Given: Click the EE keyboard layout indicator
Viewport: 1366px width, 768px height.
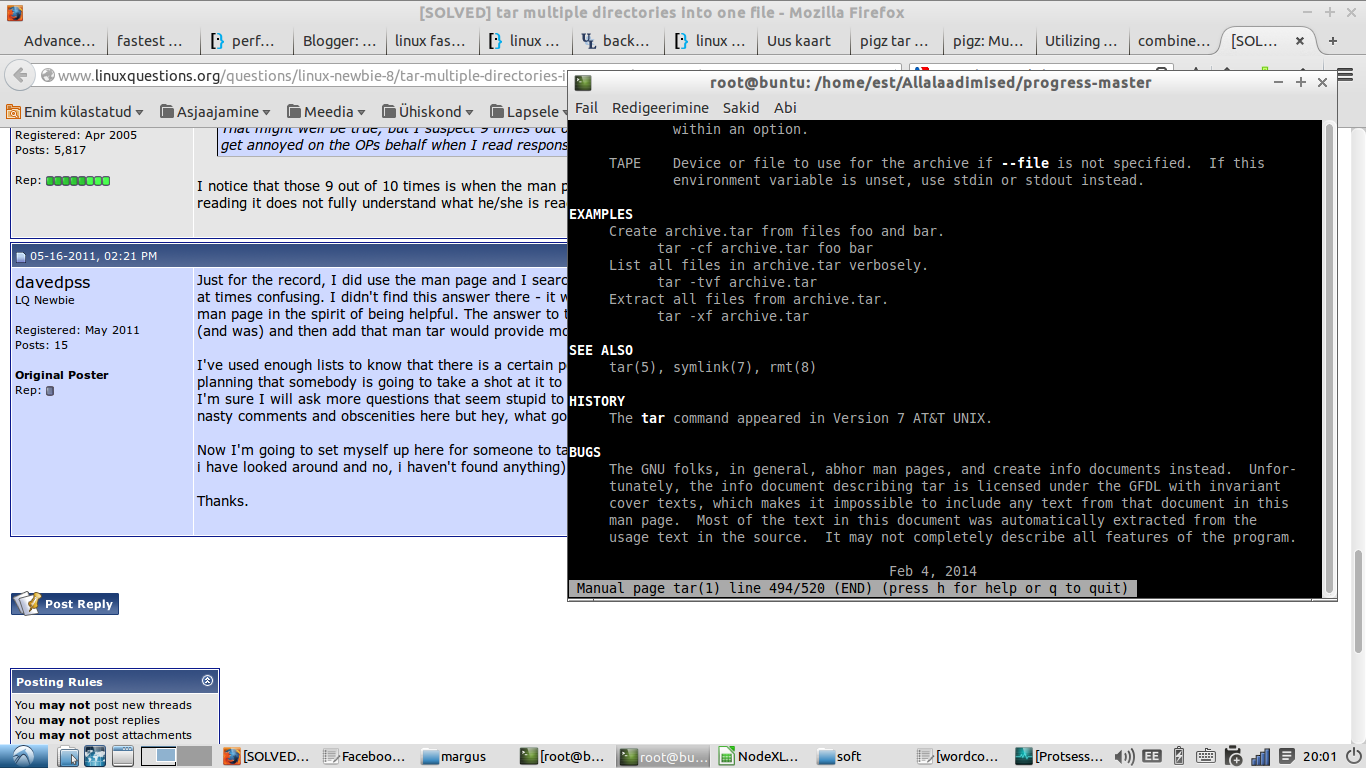Looking at the screenshot, I should (x=1152, y=756).
